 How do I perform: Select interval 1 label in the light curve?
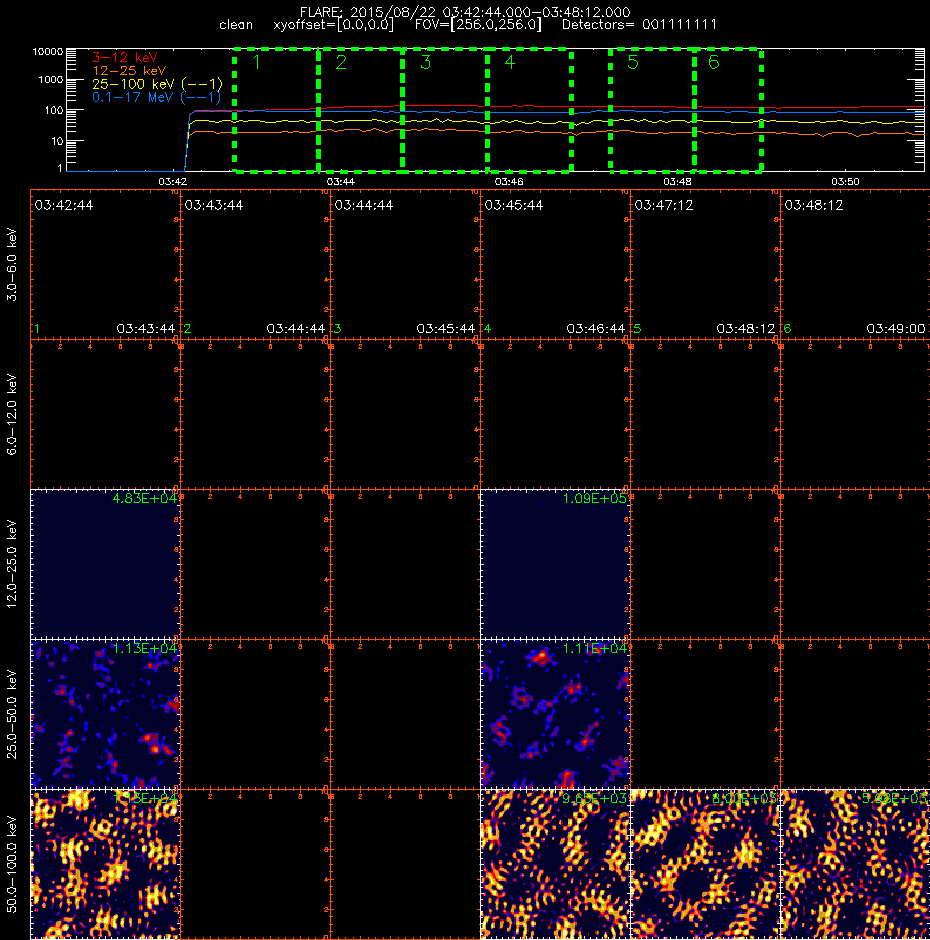point(257,62)
